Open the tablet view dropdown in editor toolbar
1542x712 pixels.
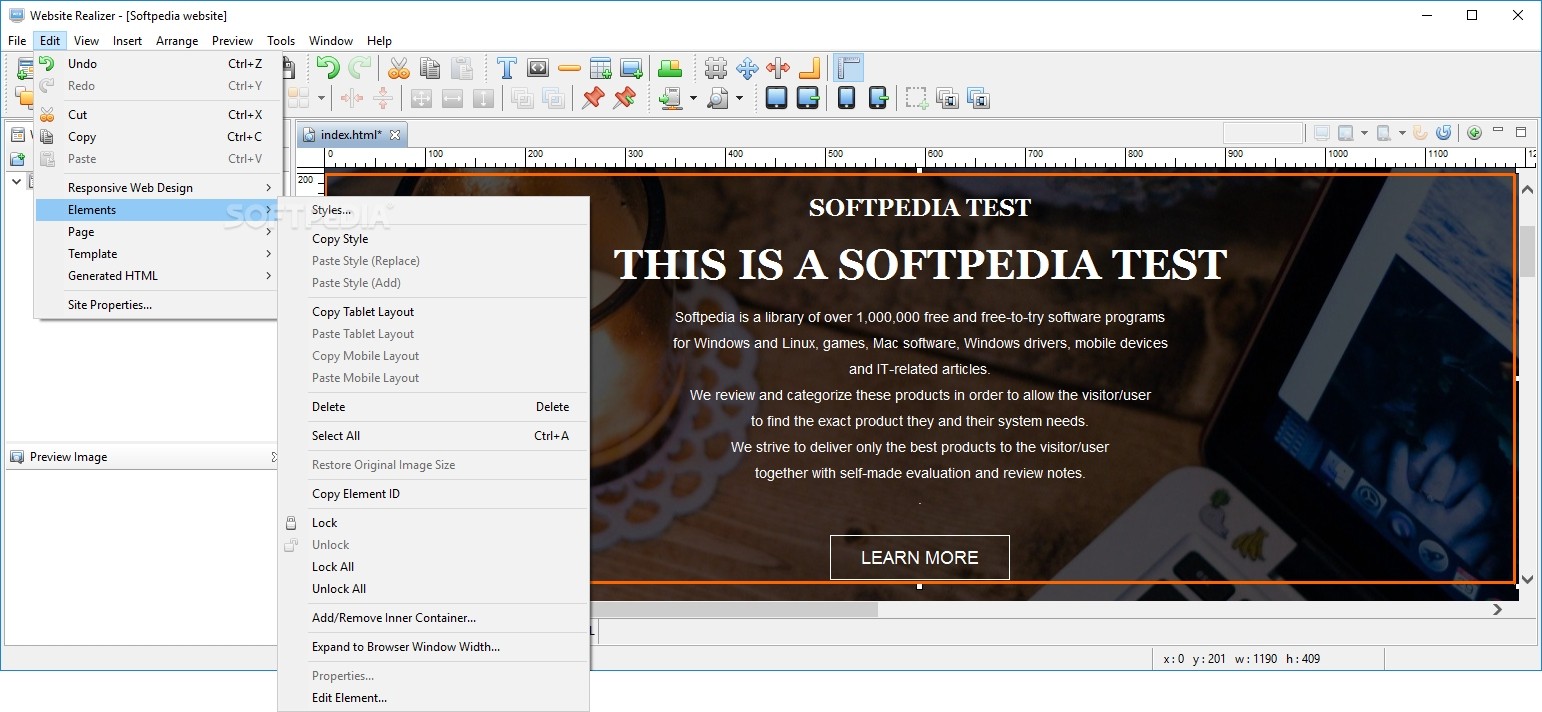pos(1364,133)
